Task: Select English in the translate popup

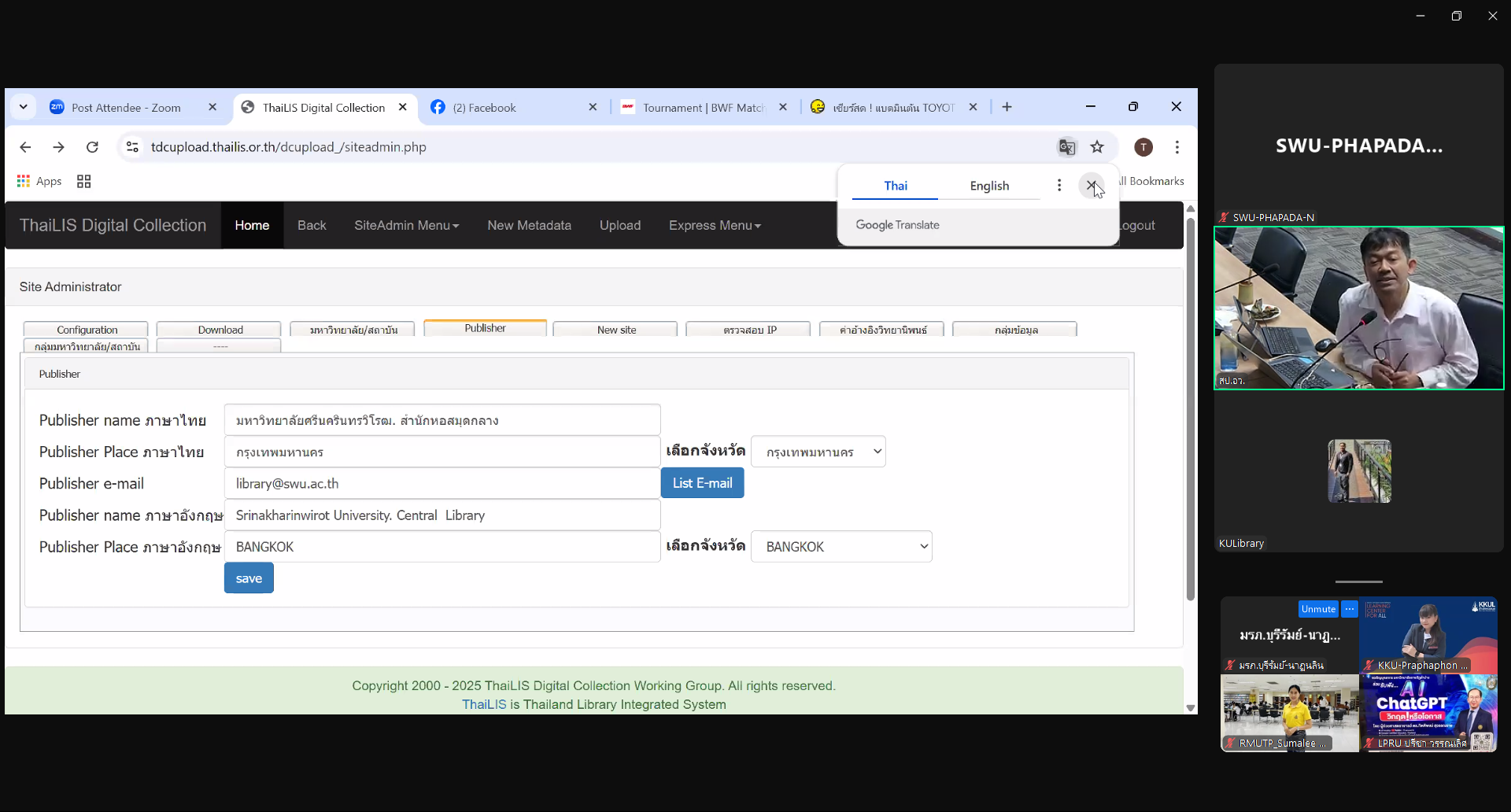Action: point(989,186)
